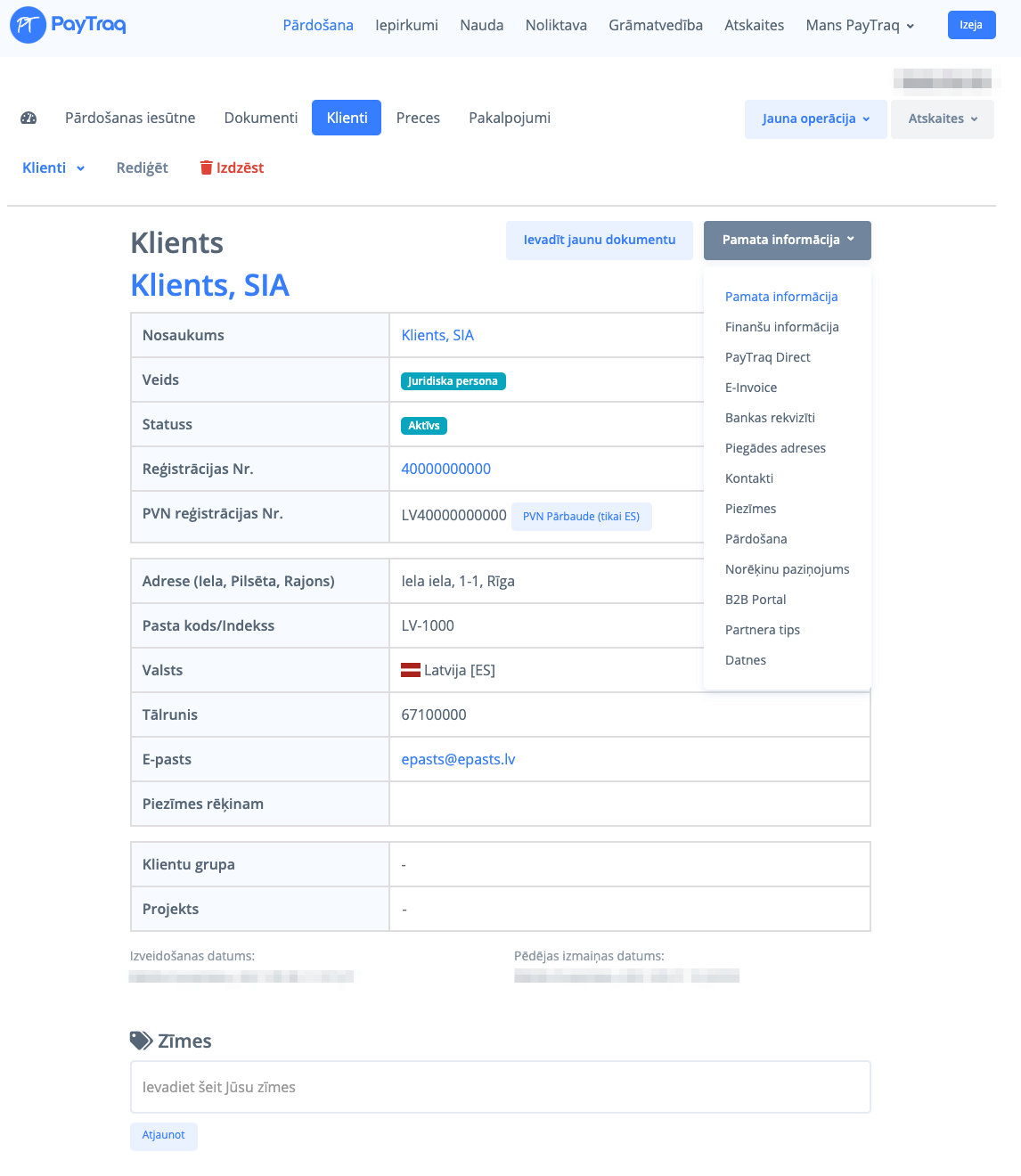This screenshot has width=1021, height=1176.
Task: Click the Atjaunot button
Action: coord(164,1135)
